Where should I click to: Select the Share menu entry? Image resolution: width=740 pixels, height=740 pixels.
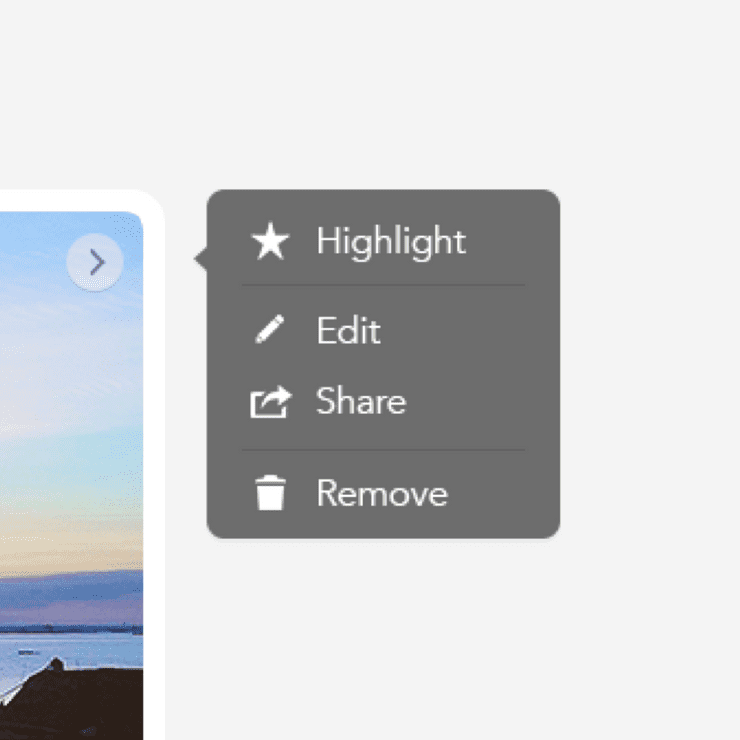tap(383, 402)
